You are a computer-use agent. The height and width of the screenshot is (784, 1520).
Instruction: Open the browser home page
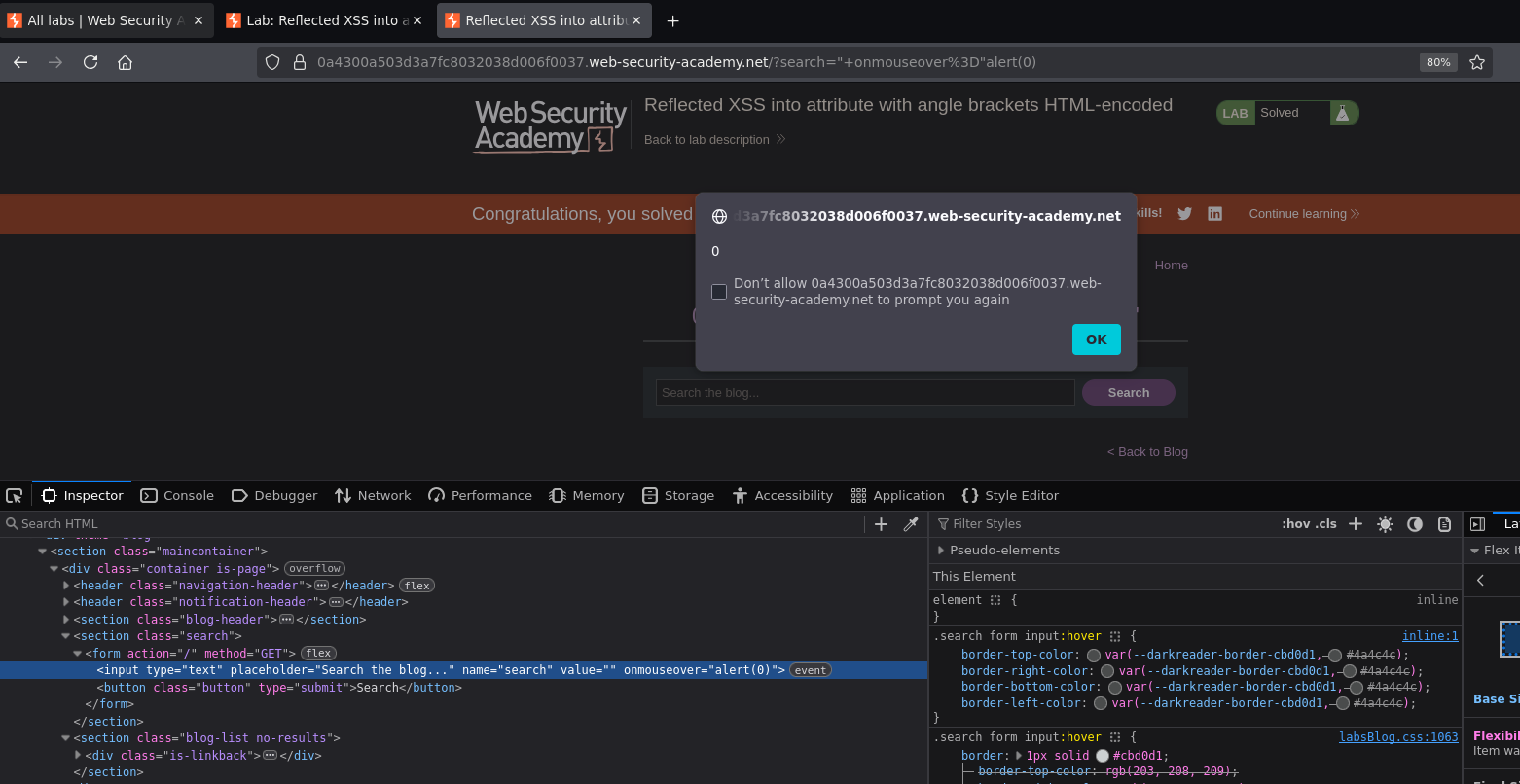click(x=125, y=62)
